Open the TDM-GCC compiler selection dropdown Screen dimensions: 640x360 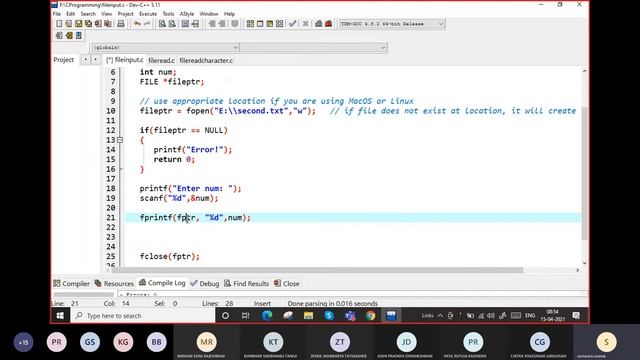tap(392, 24)
